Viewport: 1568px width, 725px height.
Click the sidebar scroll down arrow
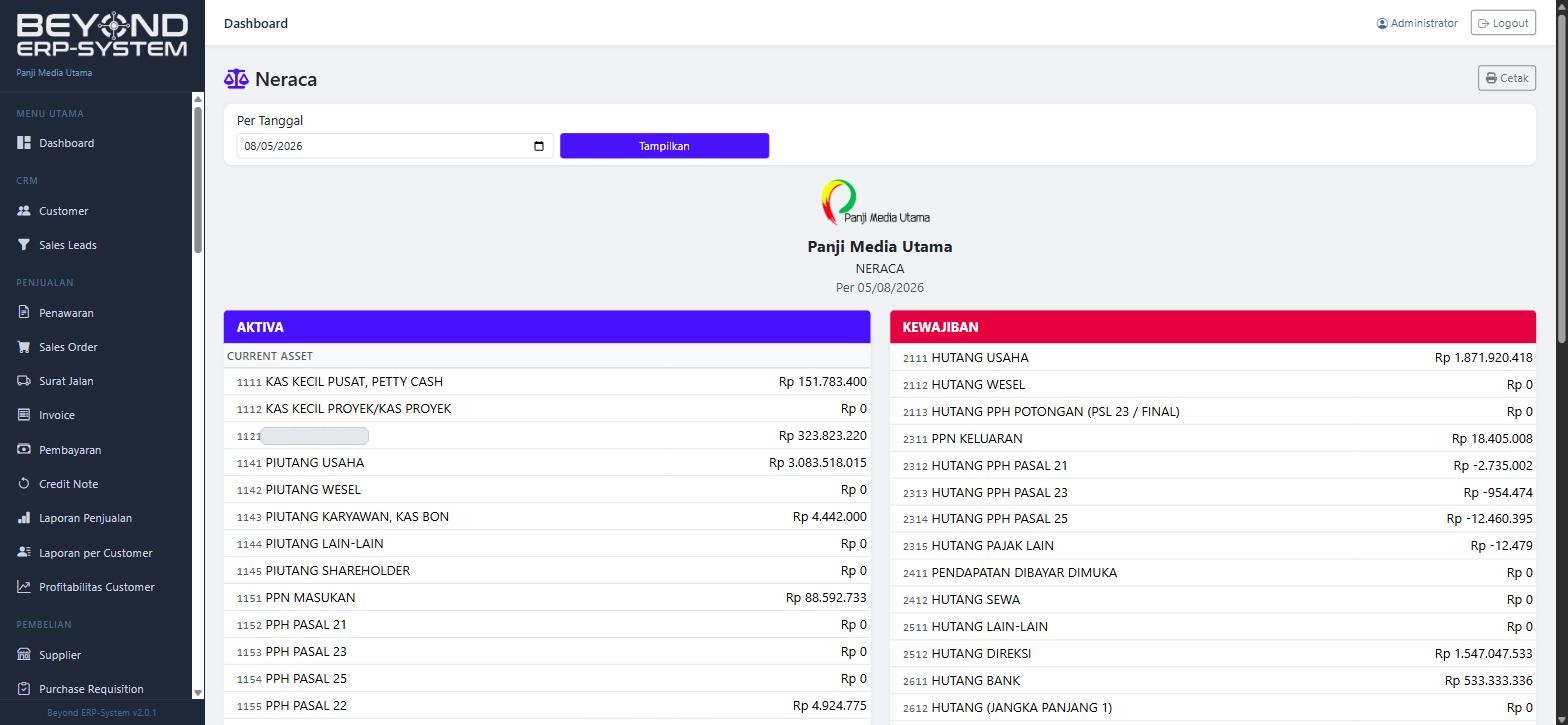point(198,692)
